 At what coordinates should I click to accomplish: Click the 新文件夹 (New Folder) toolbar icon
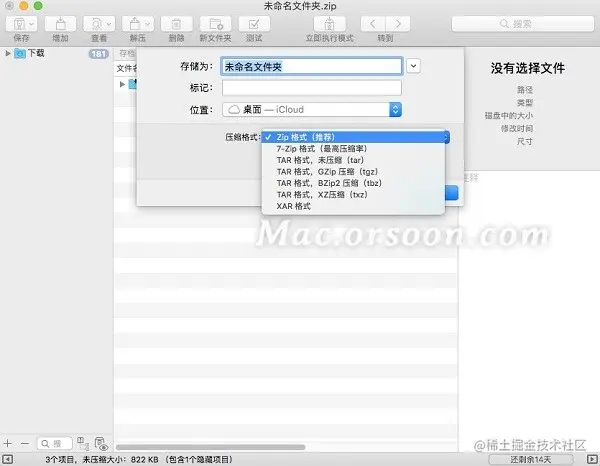215,24
